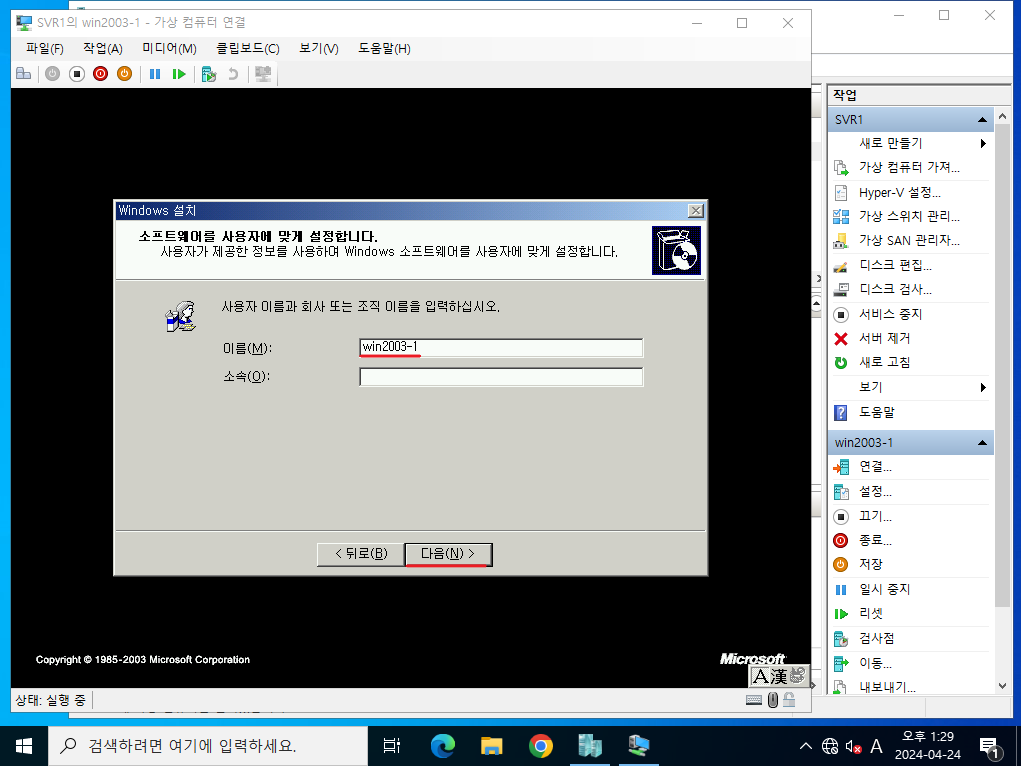Click the Hyper-V VM connection taskbar icon
Screen dimensions: 1021x766
(x=639, y=746)
